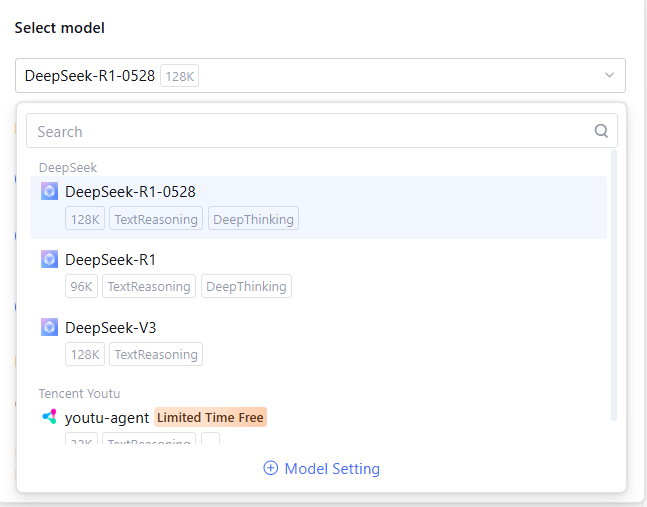647x507 pixels.
Task: Click the 128K badge in selector box
Action: (180, 75)
